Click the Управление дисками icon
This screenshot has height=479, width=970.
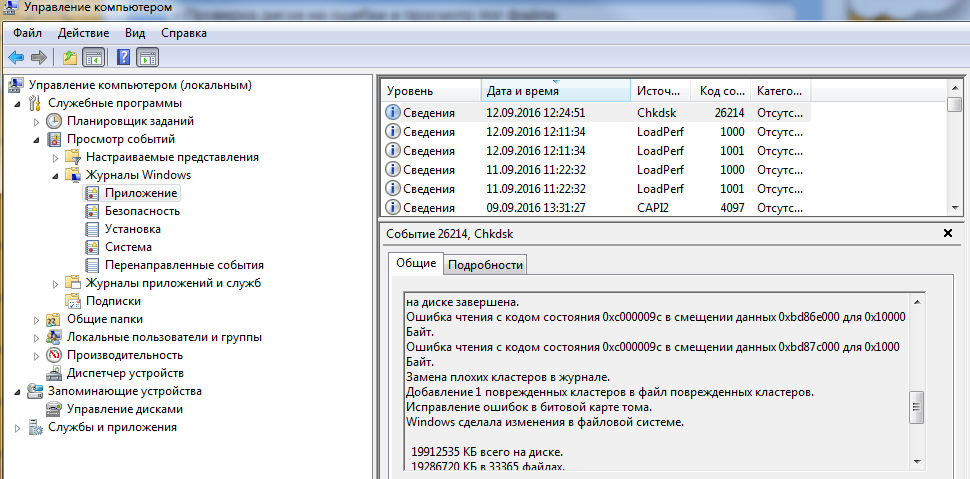pos(54,409)
